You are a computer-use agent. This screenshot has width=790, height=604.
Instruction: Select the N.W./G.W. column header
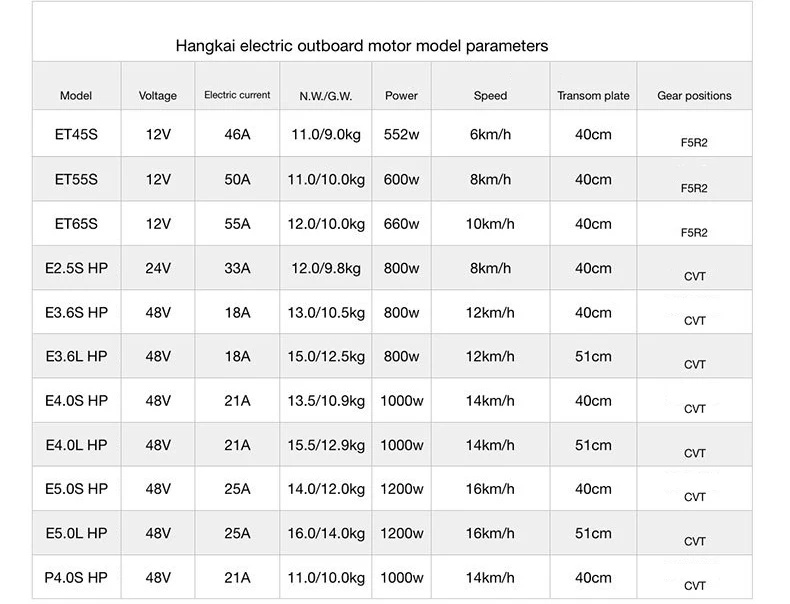click(326, 96)
